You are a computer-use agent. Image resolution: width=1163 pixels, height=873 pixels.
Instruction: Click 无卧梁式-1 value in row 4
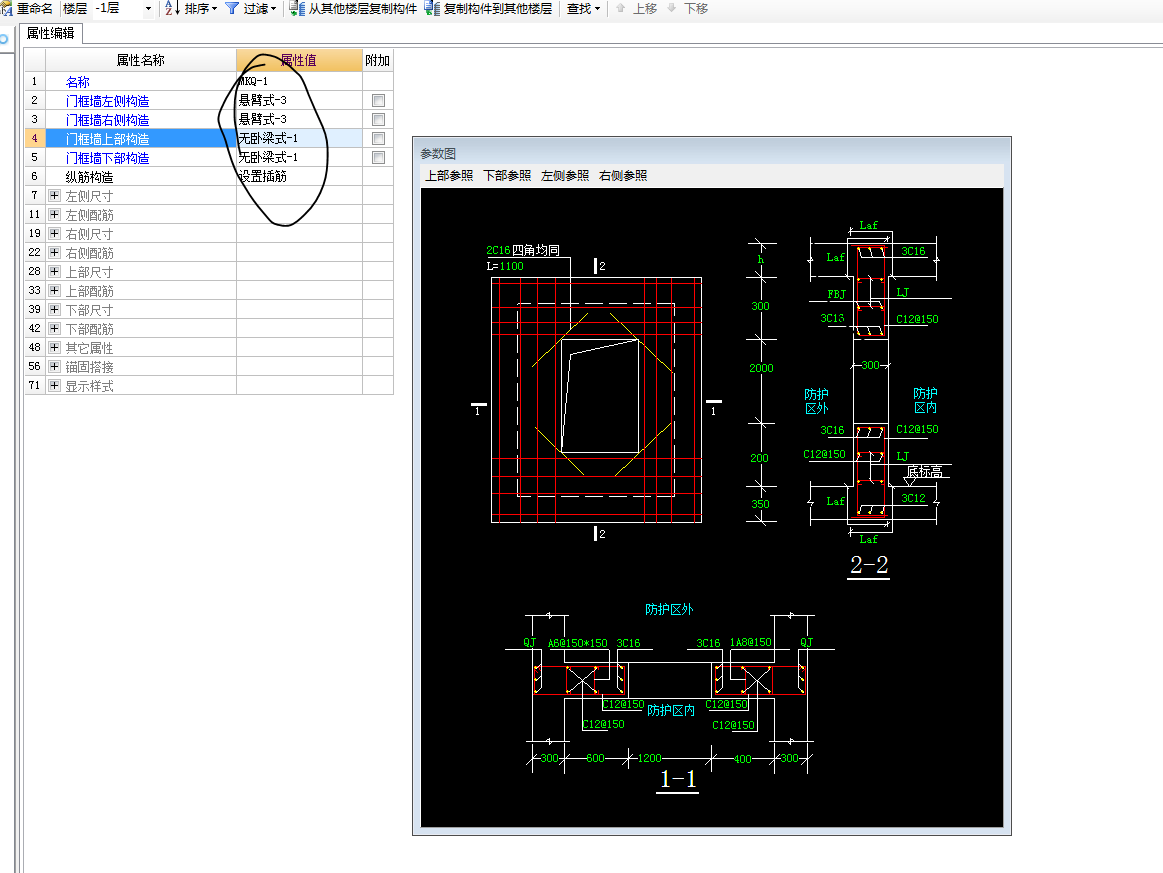(299, 139)
